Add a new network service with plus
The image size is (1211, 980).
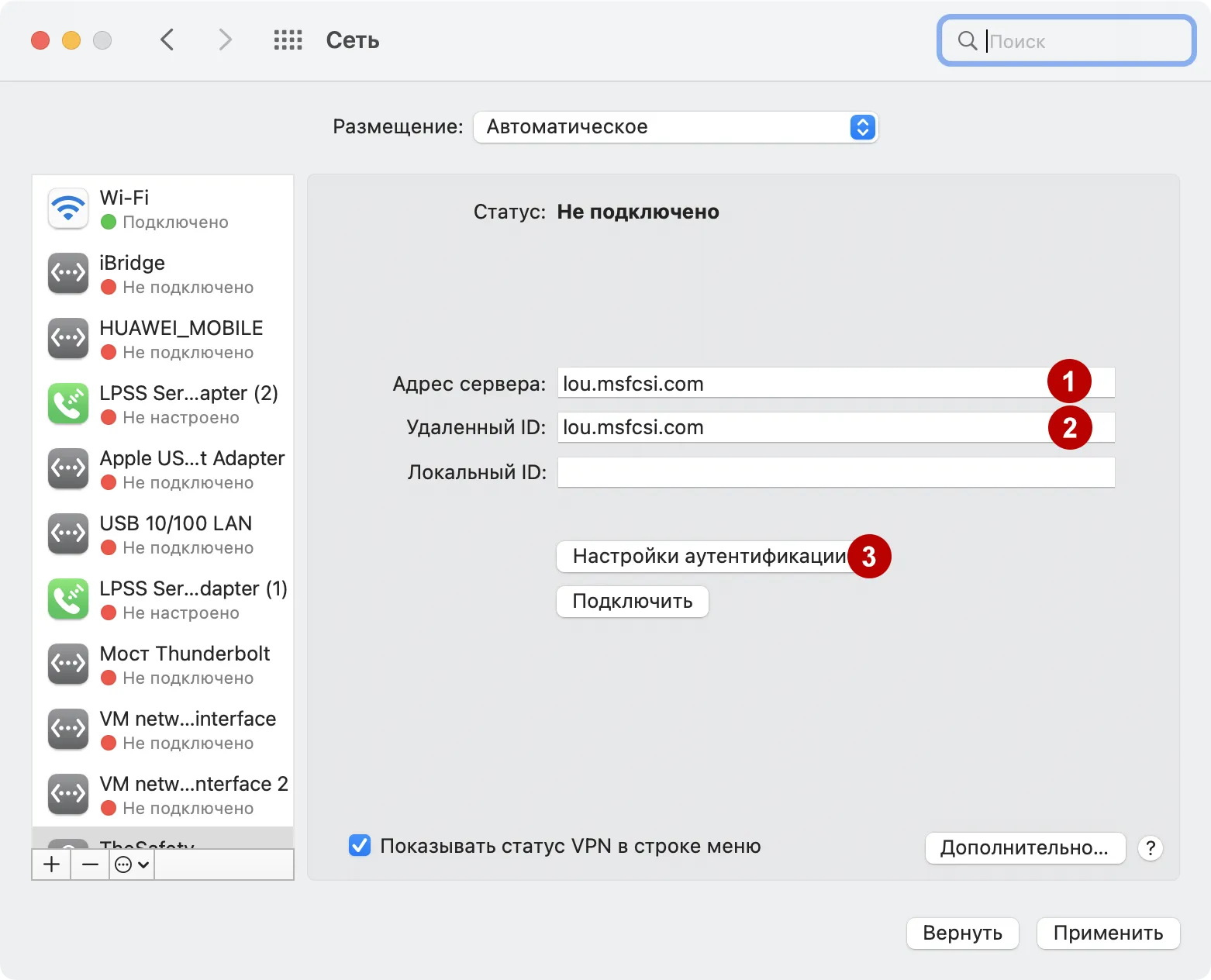coord(50,864)
